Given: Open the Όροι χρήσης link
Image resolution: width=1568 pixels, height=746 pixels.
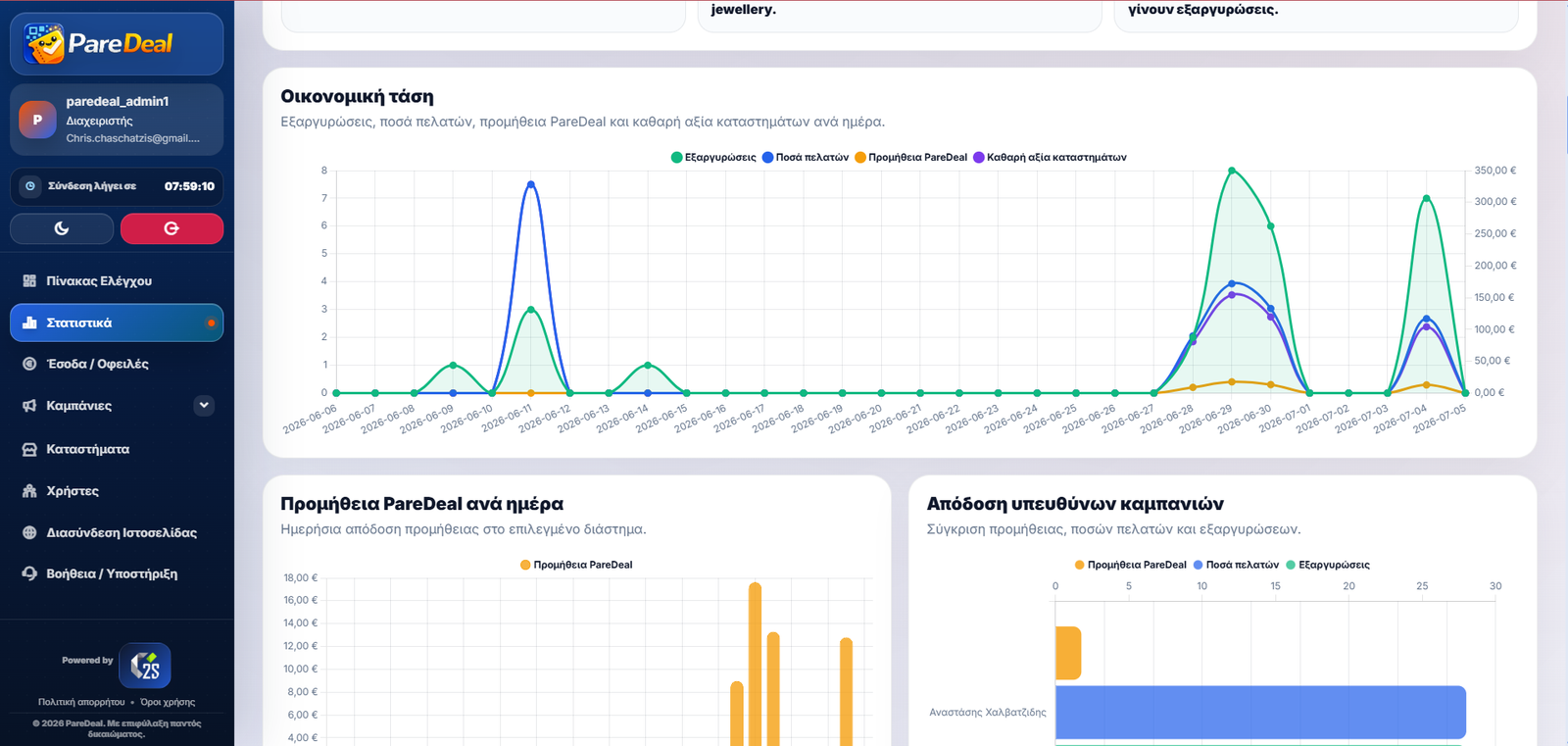Looking at the screenshot, I should point(168,702).
